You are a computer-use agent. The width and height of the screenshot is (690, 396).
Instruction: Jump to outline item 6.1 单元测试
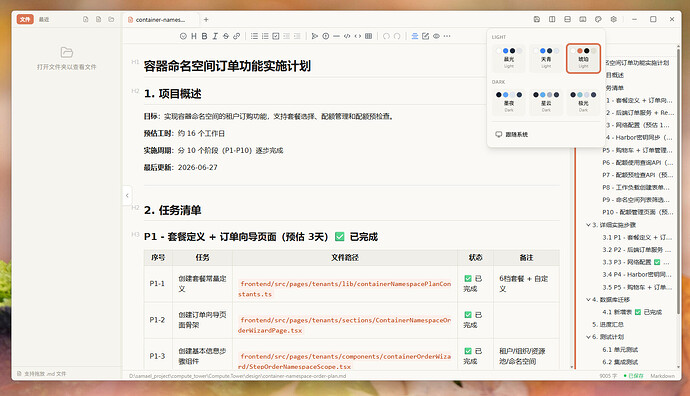pyautogui.click(x=620, y=349)
